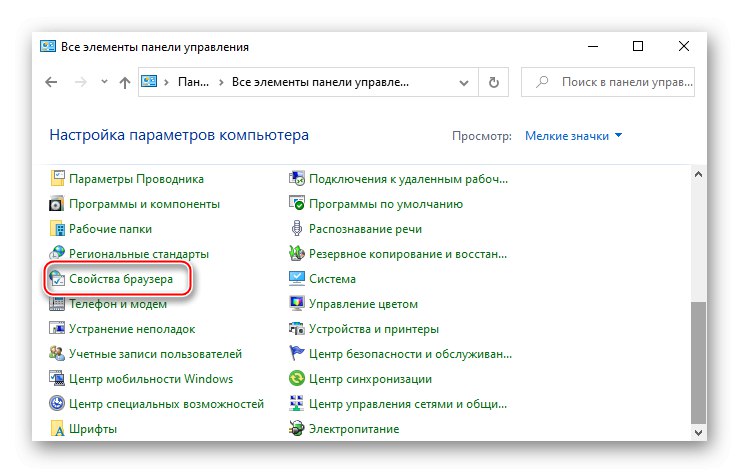Open the Центр безопасности flag icon
This screenshot has height=473, width=739.
point(296,353)
